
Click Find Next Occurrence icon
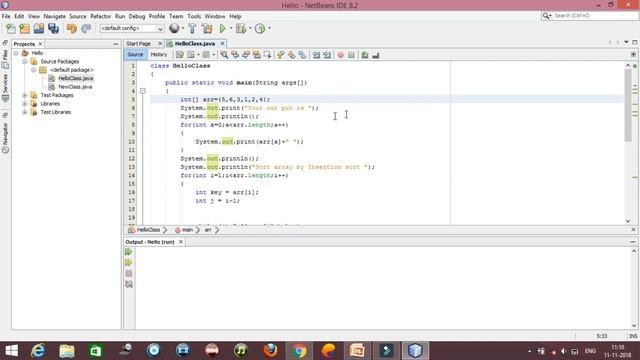[x=246, y=55]
